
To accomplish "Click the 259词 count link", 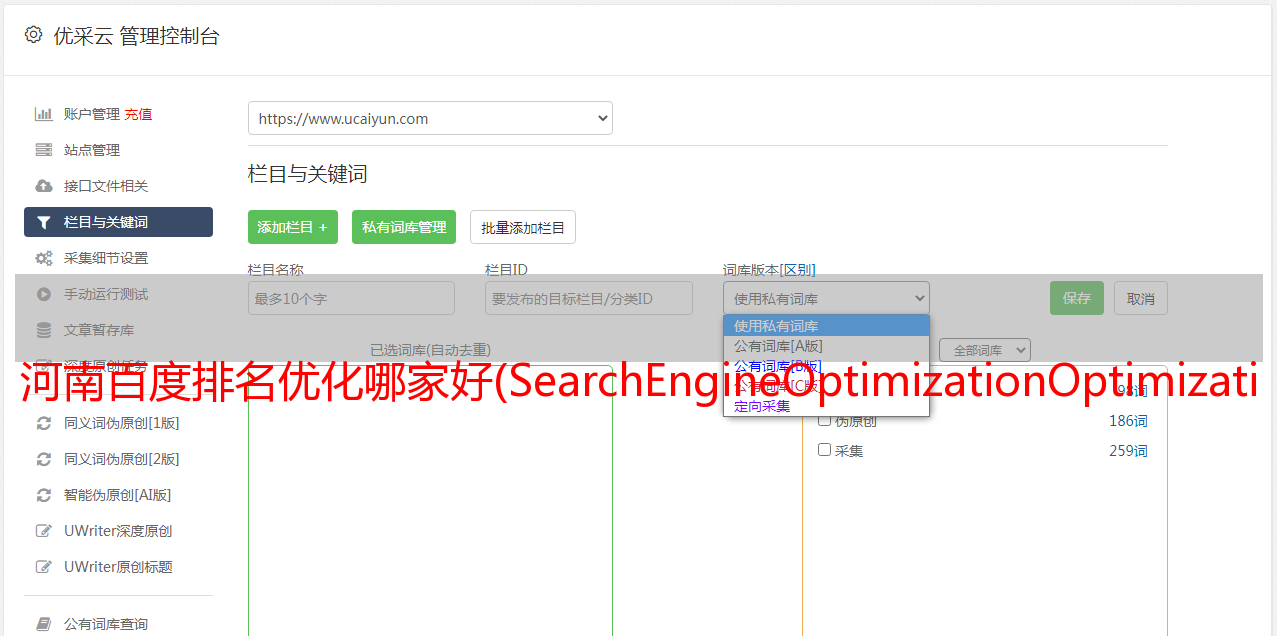I will pos(1128,451).
